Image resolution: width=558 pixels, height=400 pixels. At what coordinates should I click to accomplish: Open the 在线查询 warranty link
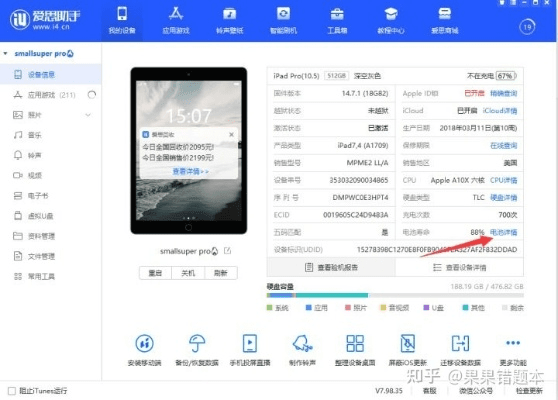(x=504, y=146)
